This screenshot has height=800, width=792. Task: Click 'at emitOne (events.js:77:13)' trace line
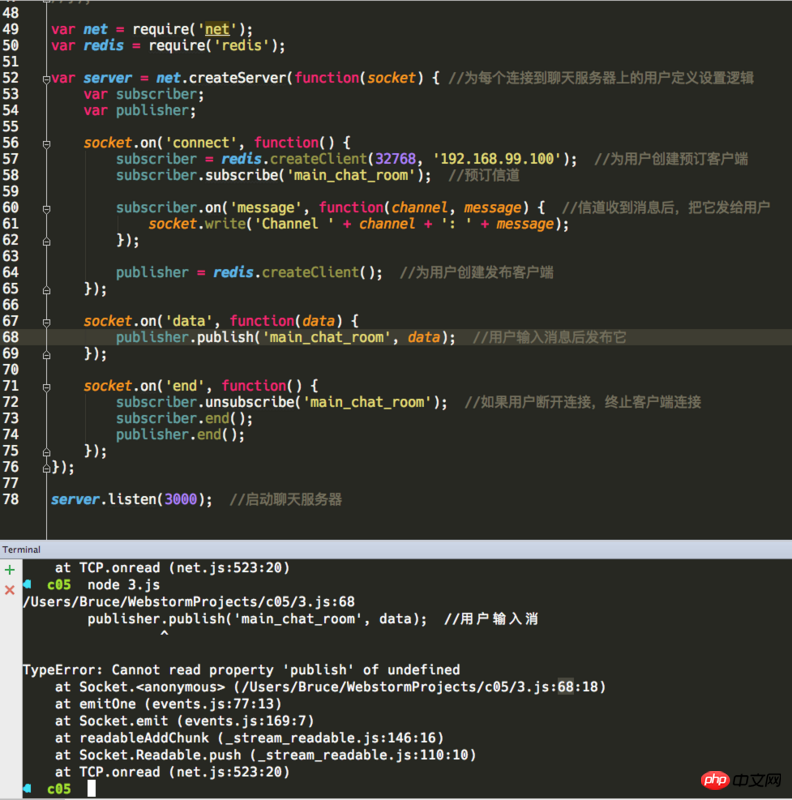tap(168, 704)
